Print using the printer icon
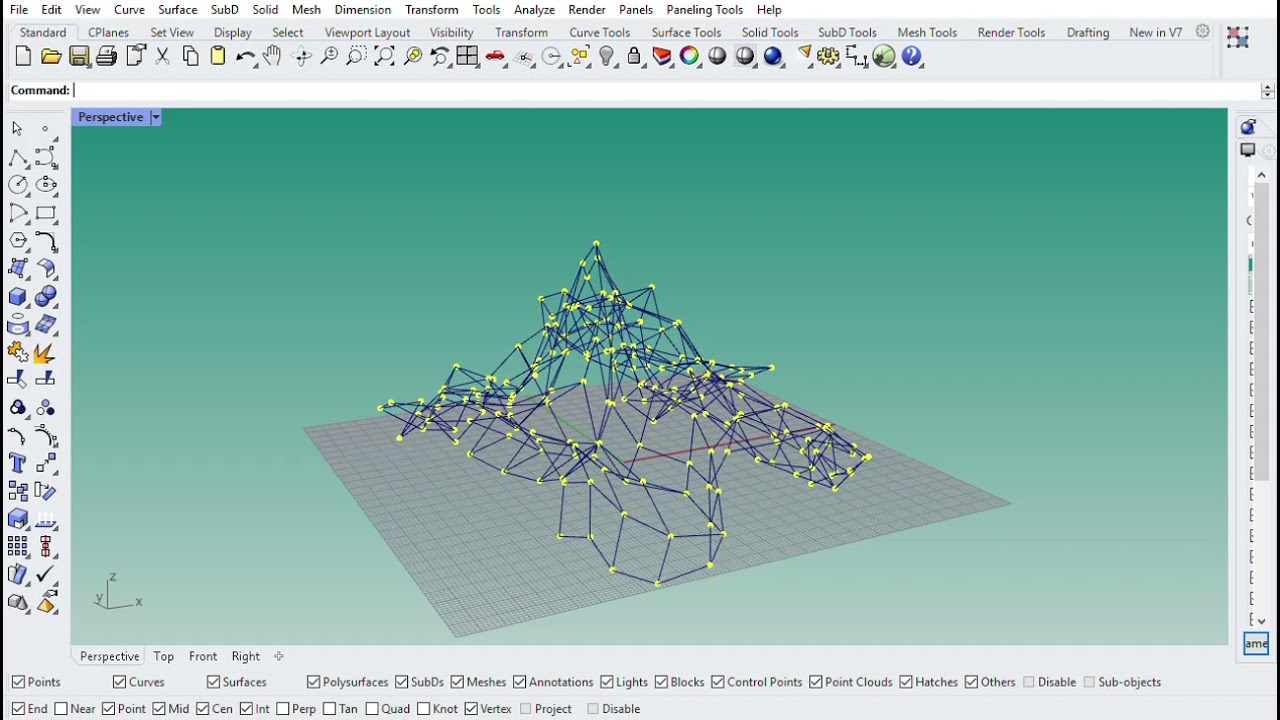1280x720 pixels. coord(106,56)
